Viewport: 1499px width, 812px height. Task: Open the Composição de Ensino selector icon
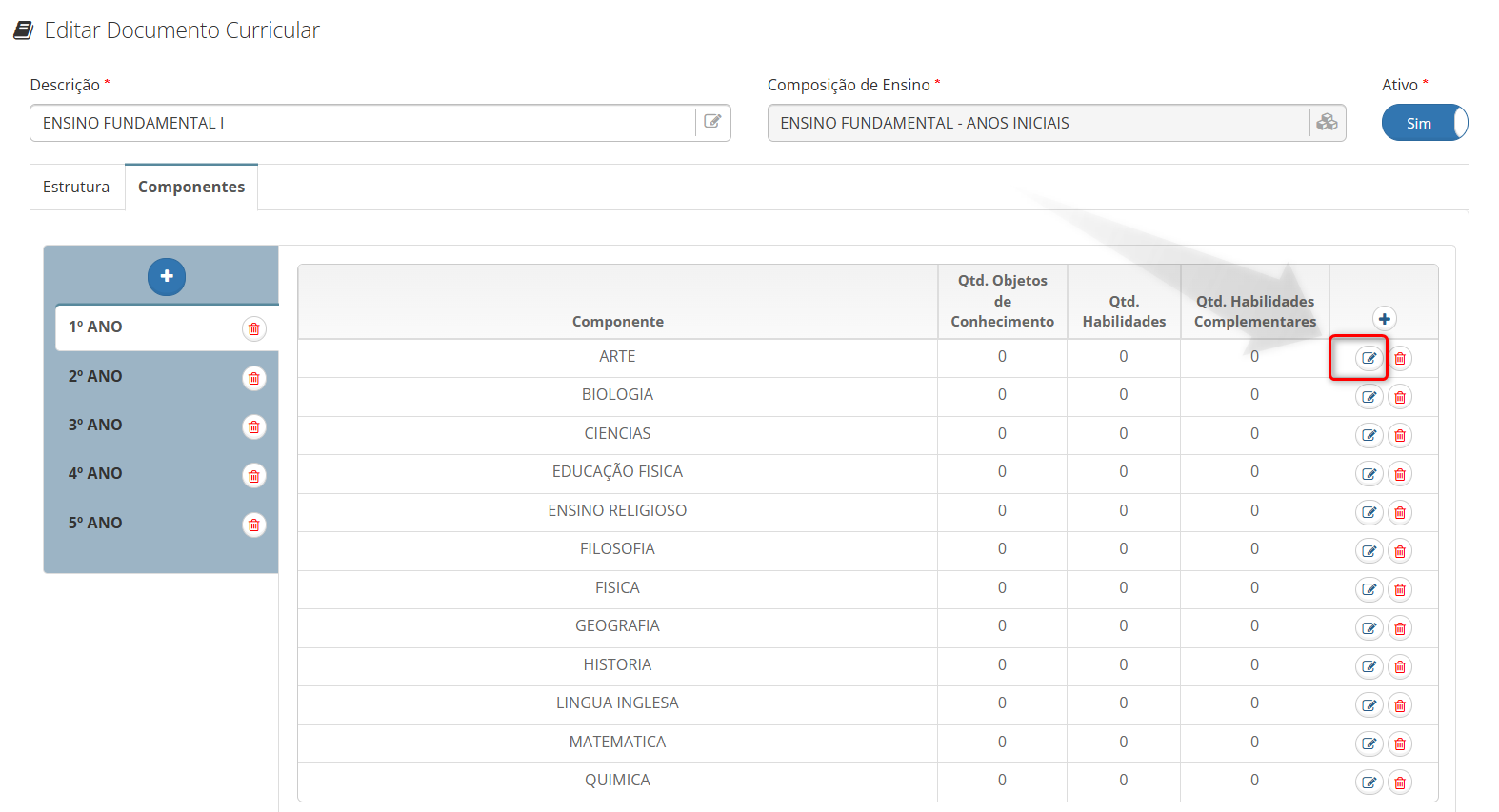pyautogui.click(x=1327, y=122)
